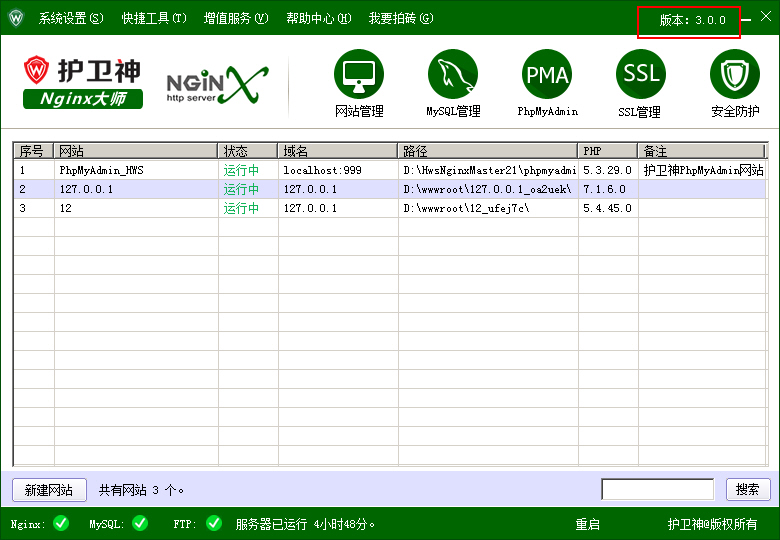Open the 安全防护 shield icon
780x540 pixels.
click(x=735, y=75)
